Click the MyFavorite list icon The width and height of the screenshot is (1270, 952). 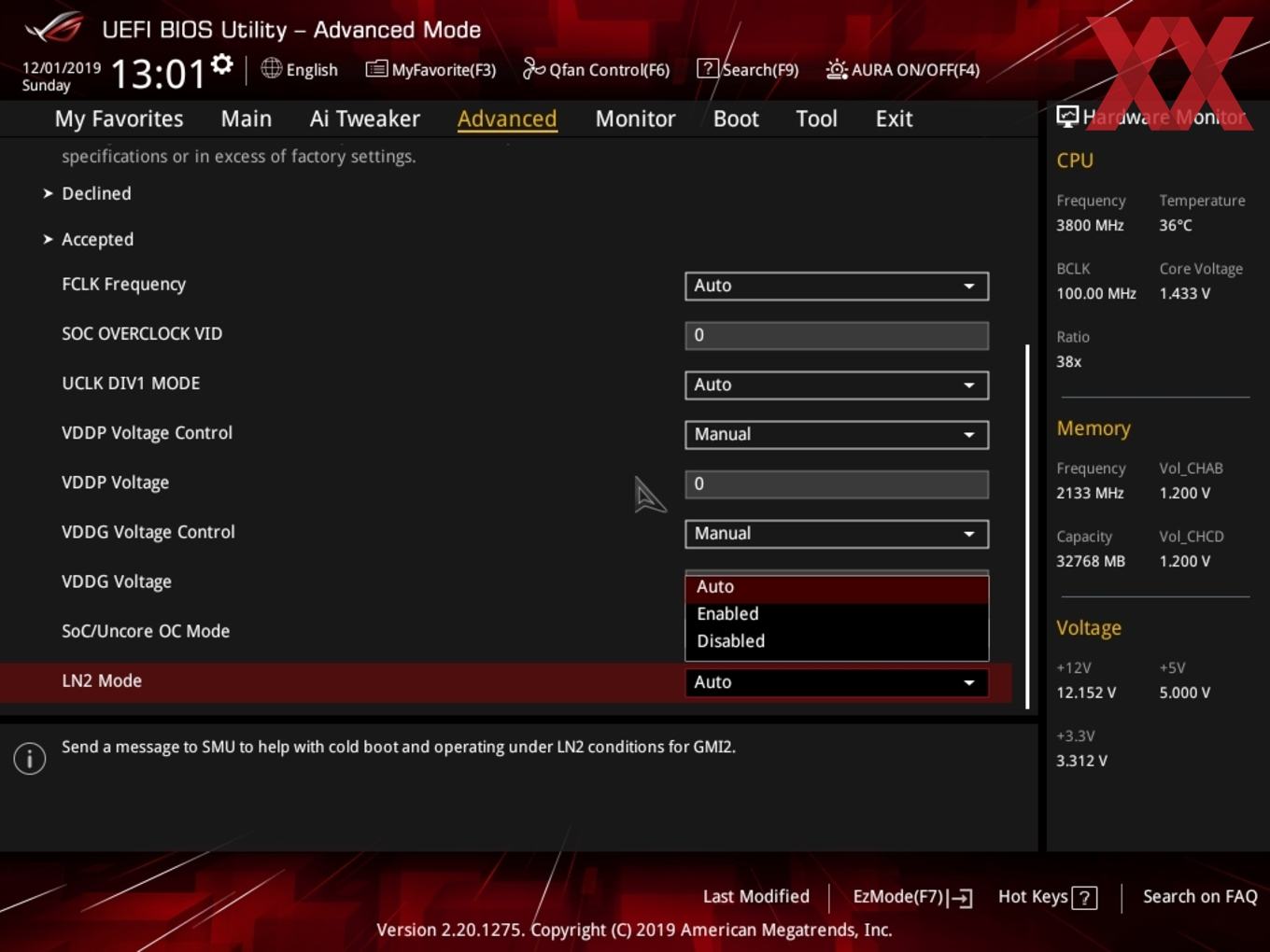pyautogui.click(x=376, y=69)
